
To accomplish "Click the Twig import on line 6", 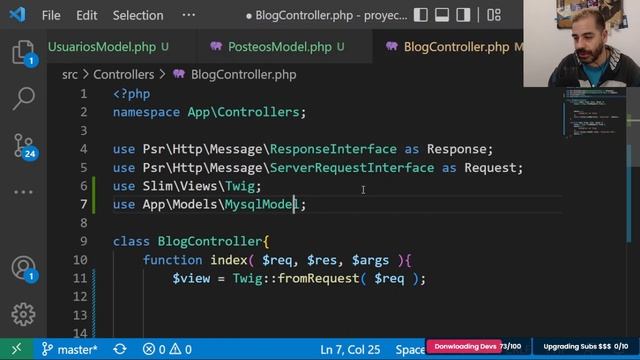I will click(240, 186).
